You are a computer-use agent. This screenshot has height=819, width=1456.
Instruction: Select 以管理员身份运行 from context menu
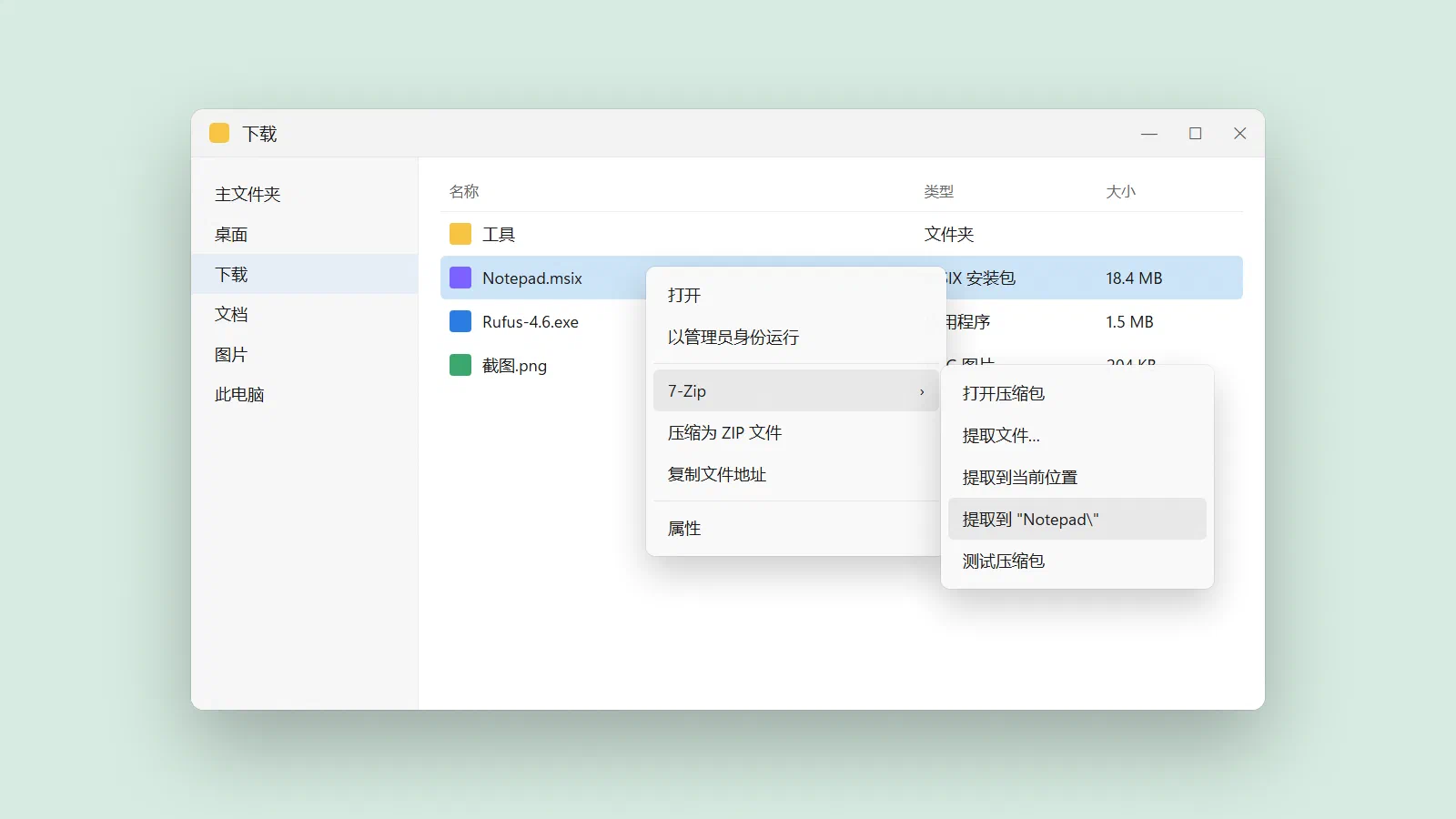[x=795, y=337]
